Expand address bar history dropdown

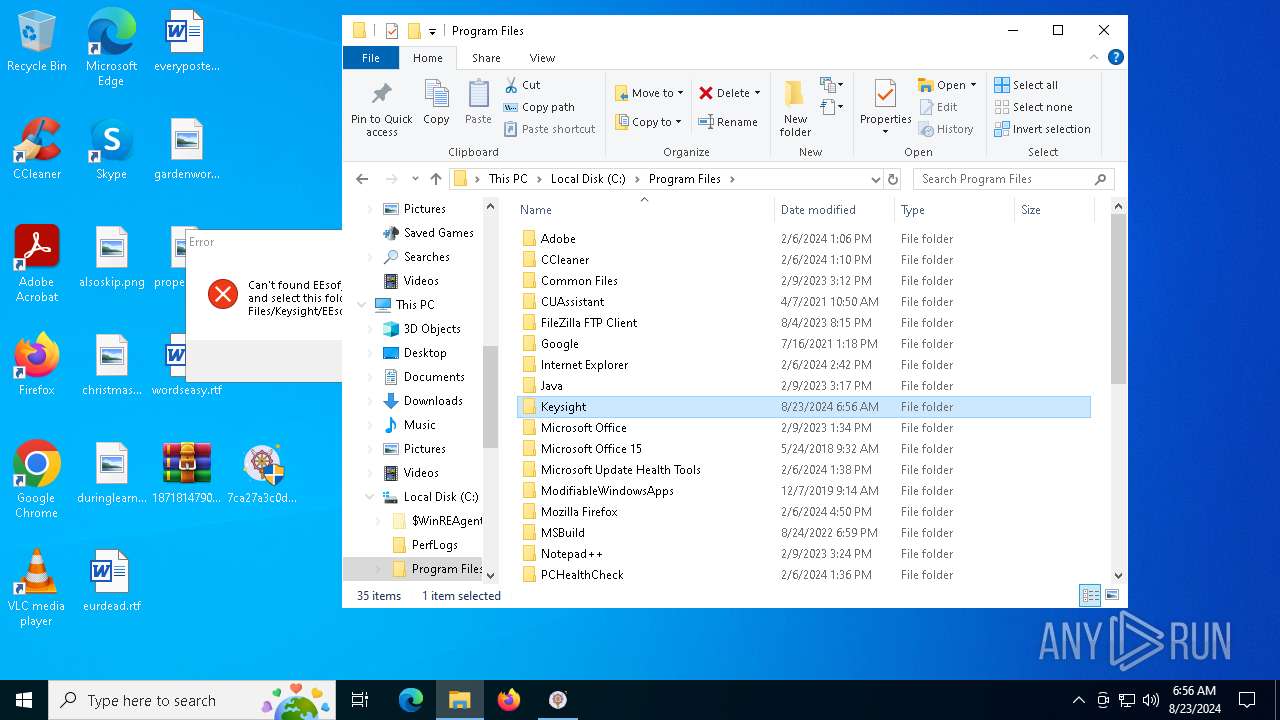click(x=875, y=179)
